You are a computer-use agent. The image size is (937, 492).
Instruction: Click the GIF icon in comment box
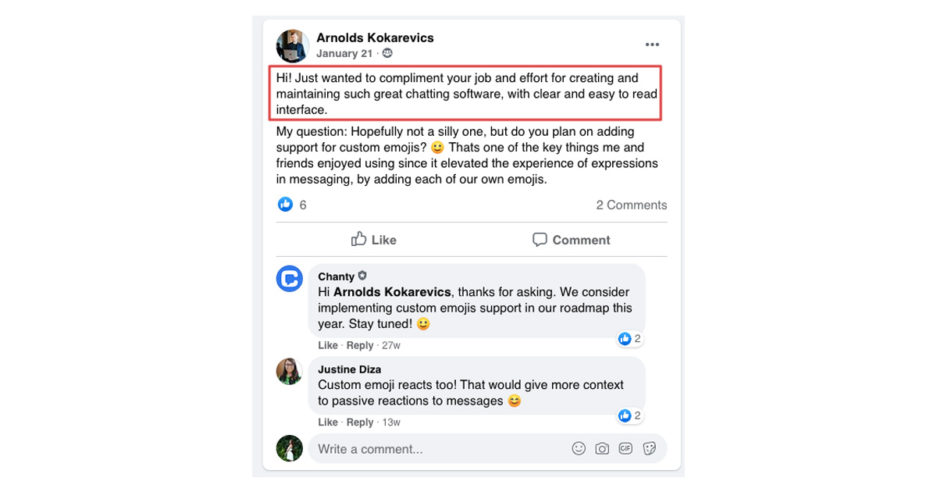tap(626, 449)
